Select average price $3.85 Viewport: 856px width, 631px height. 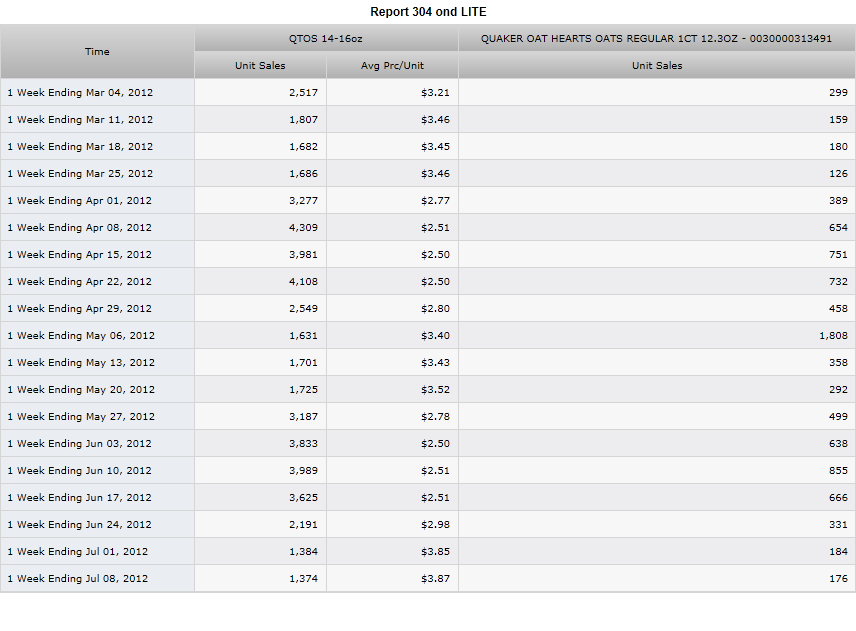click(436, 552)
